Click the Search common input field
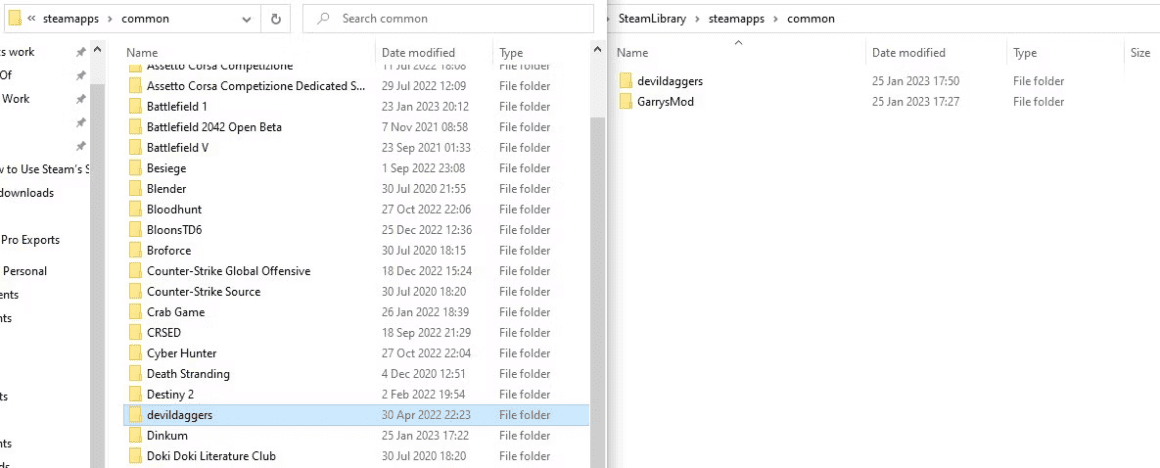This screenshot has width=1160, height=468. 448,18
